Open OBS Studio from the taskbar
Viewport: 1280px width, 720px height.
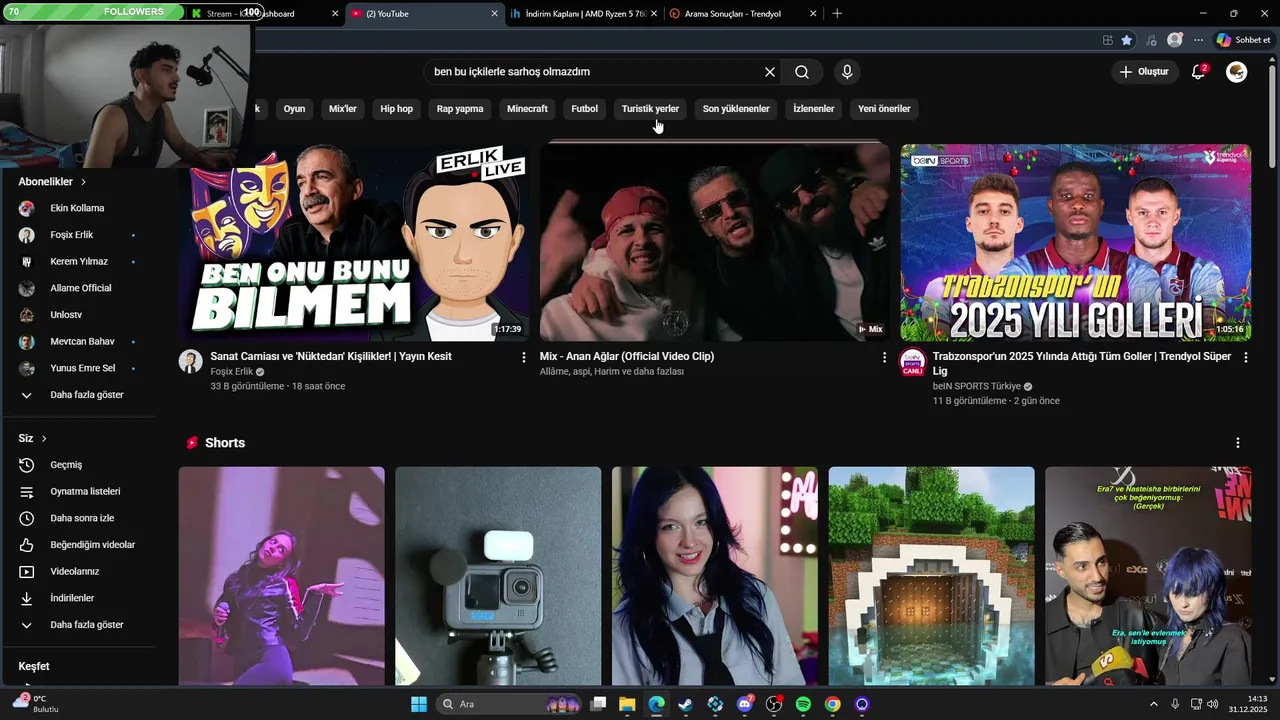pyautogui.click(x=774, y=704)
